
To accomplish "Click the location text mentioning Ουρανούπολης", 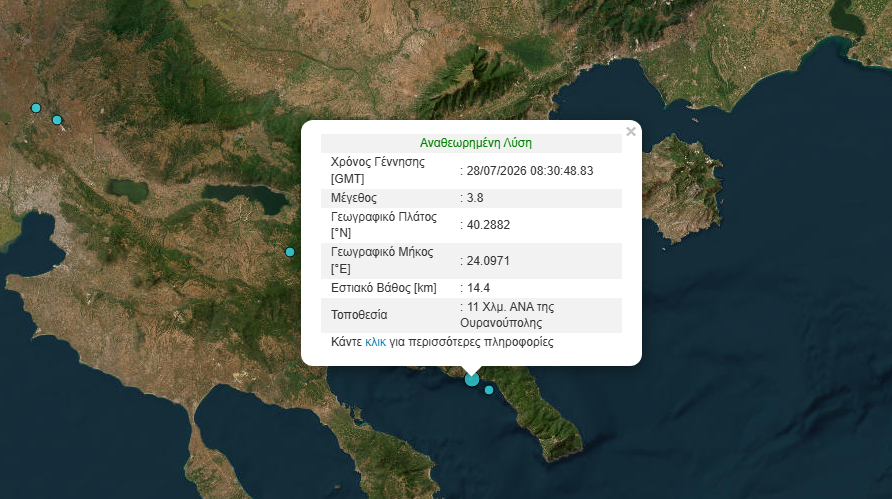I will coord(507,315).
